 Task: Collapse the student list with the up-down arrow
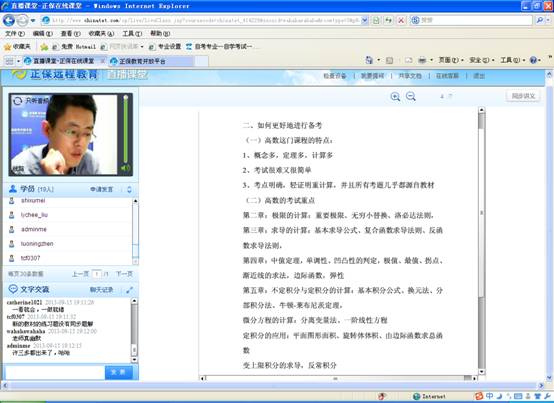click(x=129, y=189)
